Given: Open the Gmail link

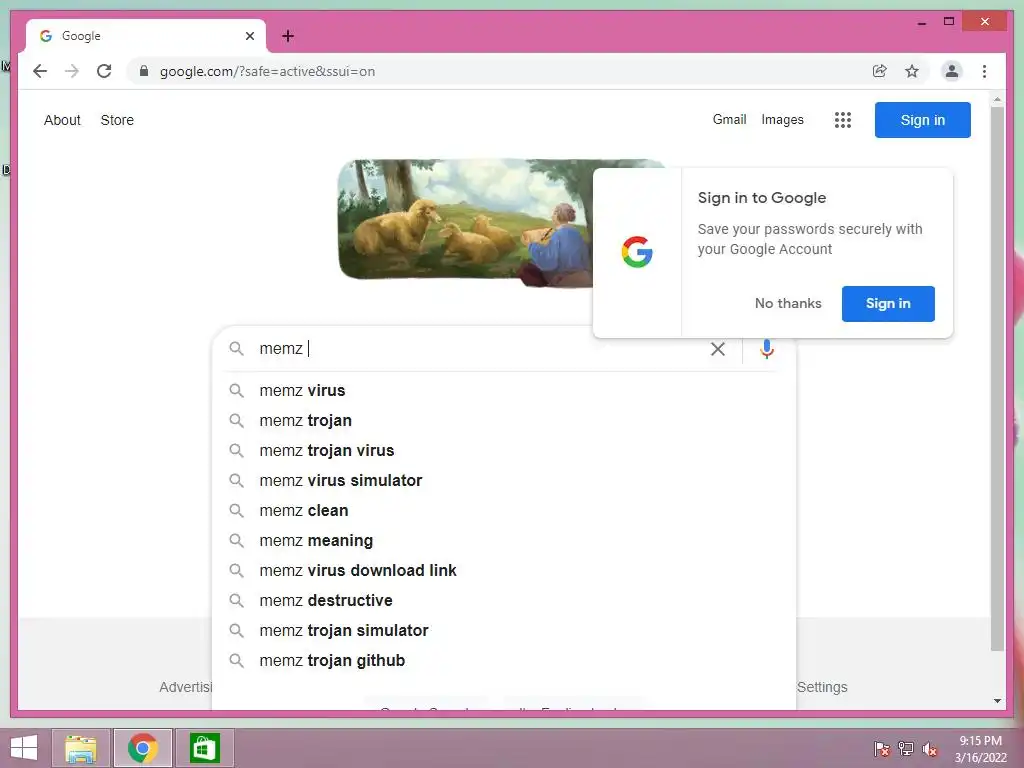Looking at the screenshot, I should pos(729,120).
